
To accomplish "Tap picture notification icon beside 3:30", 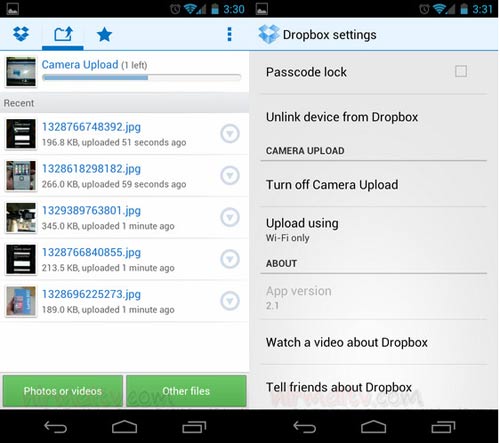I will (x=13, y=9).
